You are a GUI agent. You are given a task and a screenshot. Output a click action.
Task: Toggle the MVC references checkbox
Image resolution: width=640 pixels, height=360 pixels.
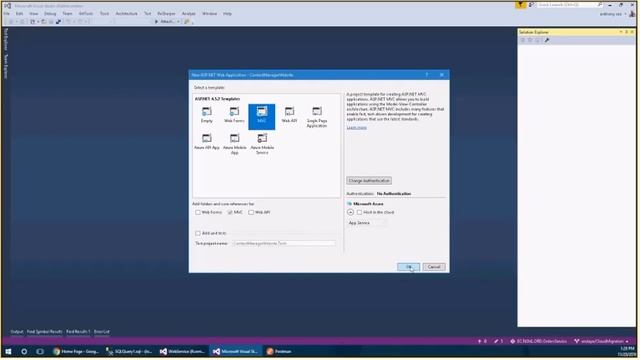(x=230, y=212)
